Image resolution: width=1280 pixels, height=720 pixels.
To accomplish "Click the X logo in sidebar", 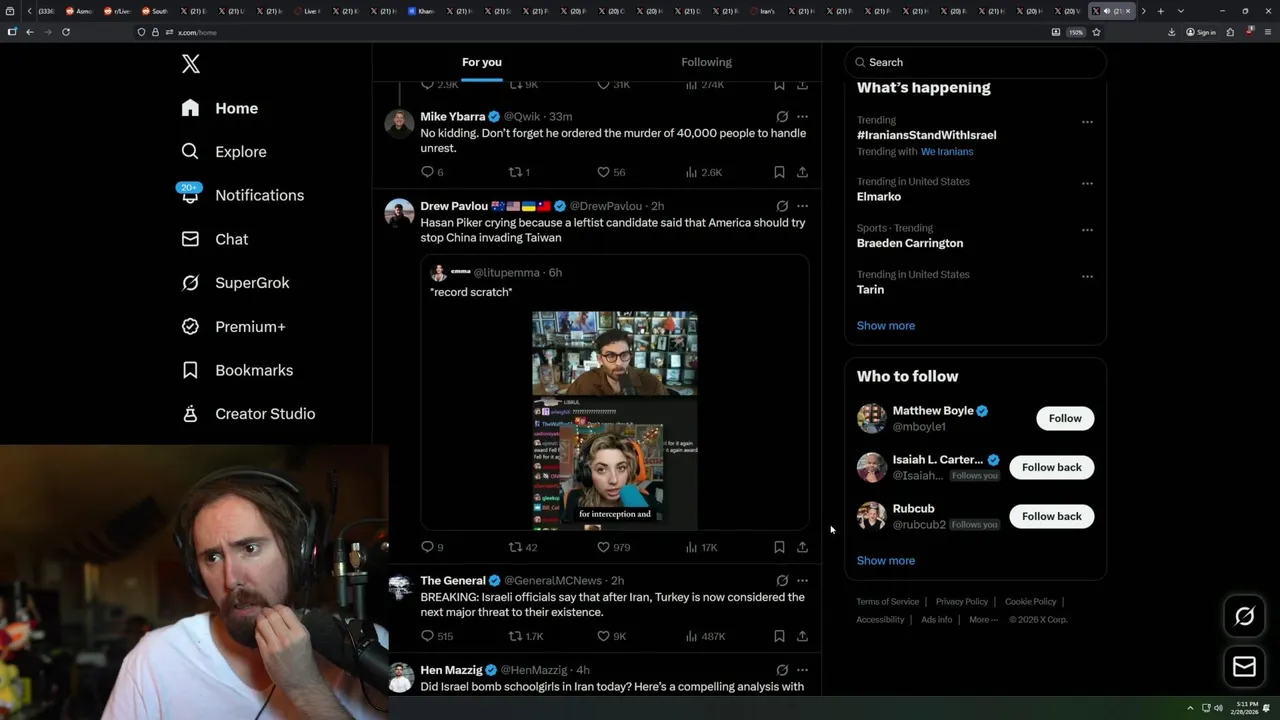I will point(191,64).
